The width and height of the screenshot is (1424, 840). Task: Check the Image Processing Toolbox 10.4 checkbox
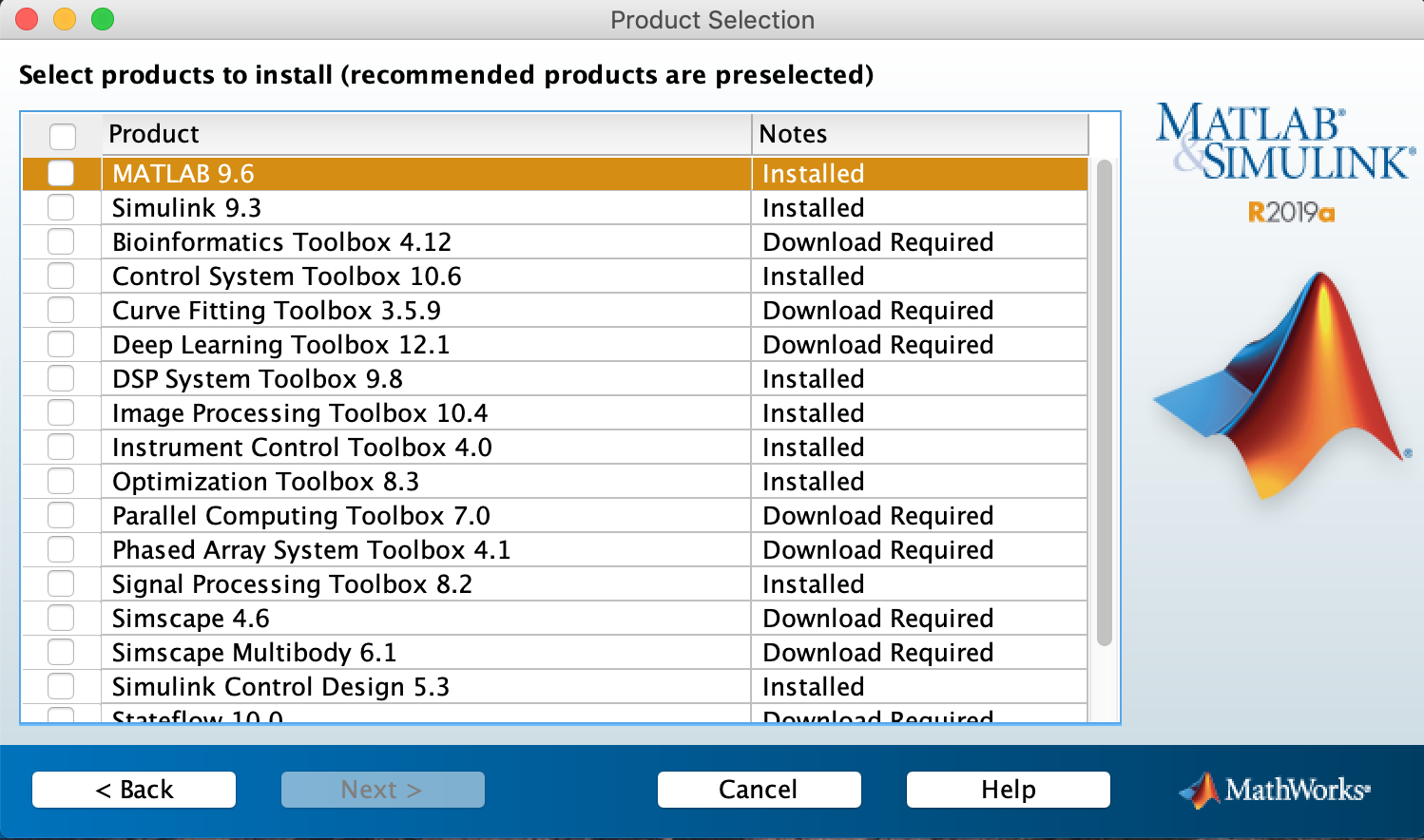tap(61, 412)
